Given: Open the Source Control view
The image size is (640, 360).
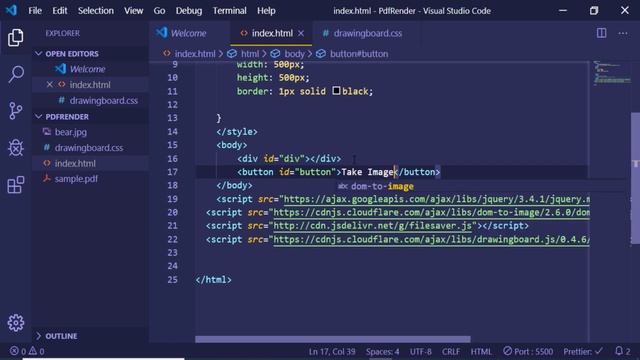Looking at the screenshot, I should pos(16,111).
